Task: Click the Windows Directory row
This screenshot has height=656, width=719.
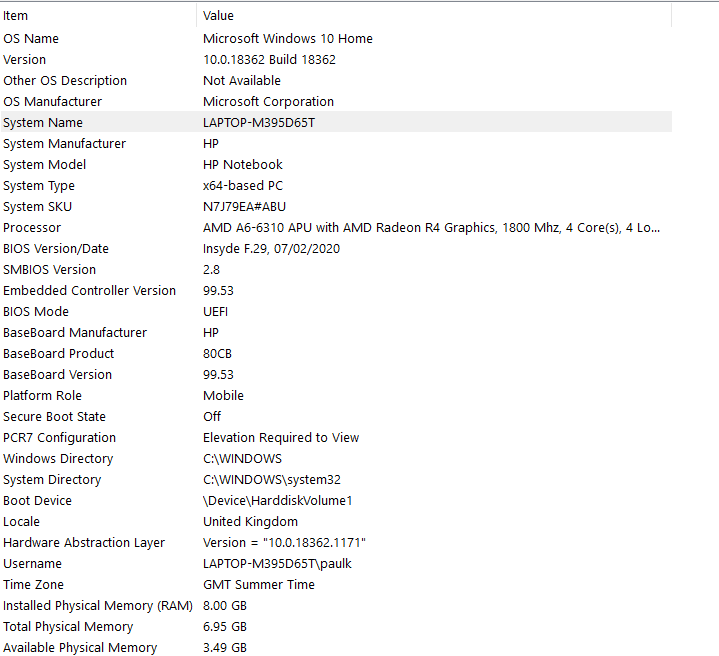Action: (336, 458)
